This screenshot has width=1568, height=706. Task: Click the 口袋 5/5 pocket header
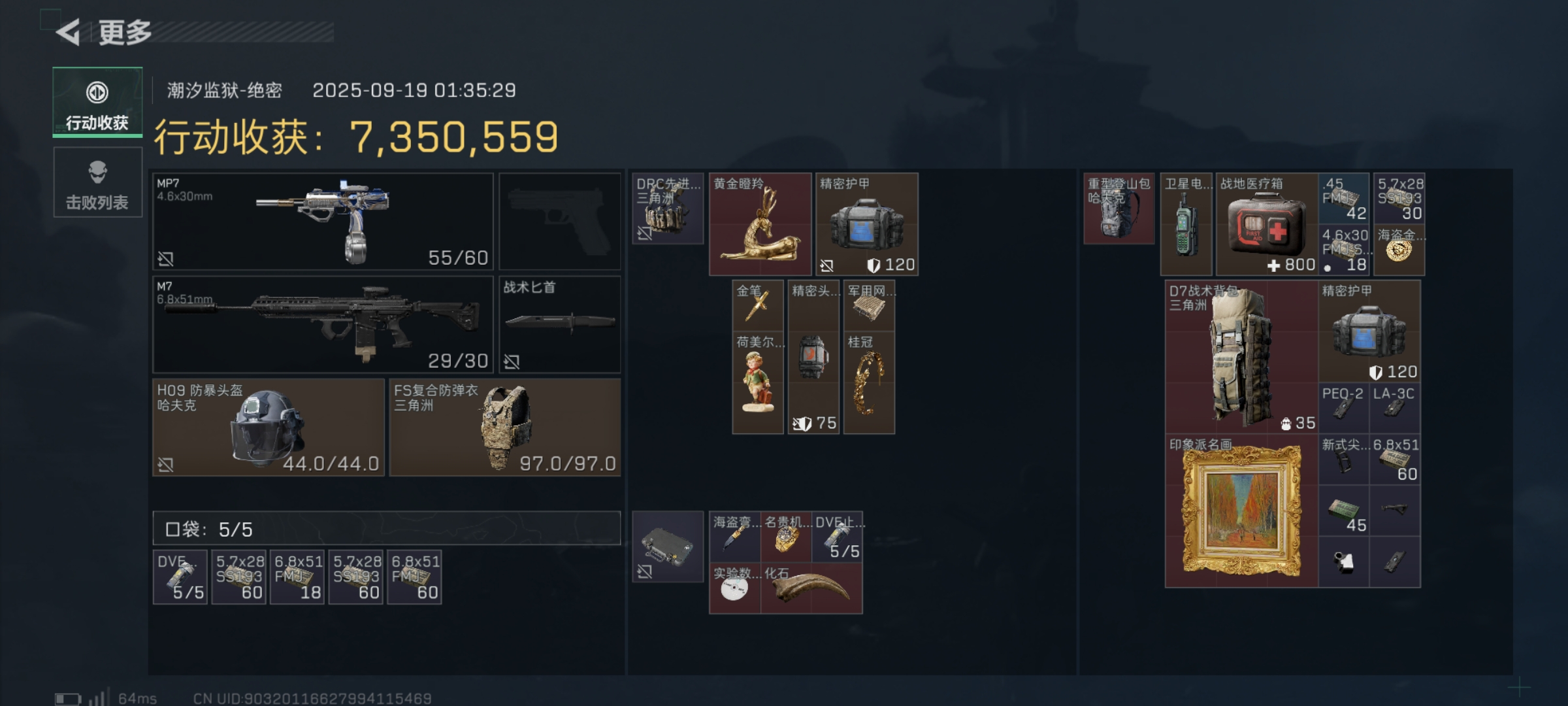tap(386, 528)
